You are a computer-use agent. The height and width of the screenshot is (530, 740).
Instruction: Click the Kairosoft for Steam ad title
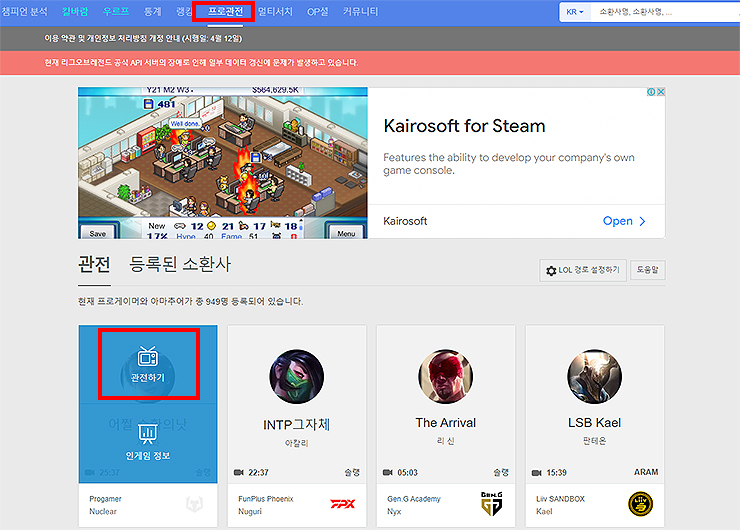click(464, 126)
